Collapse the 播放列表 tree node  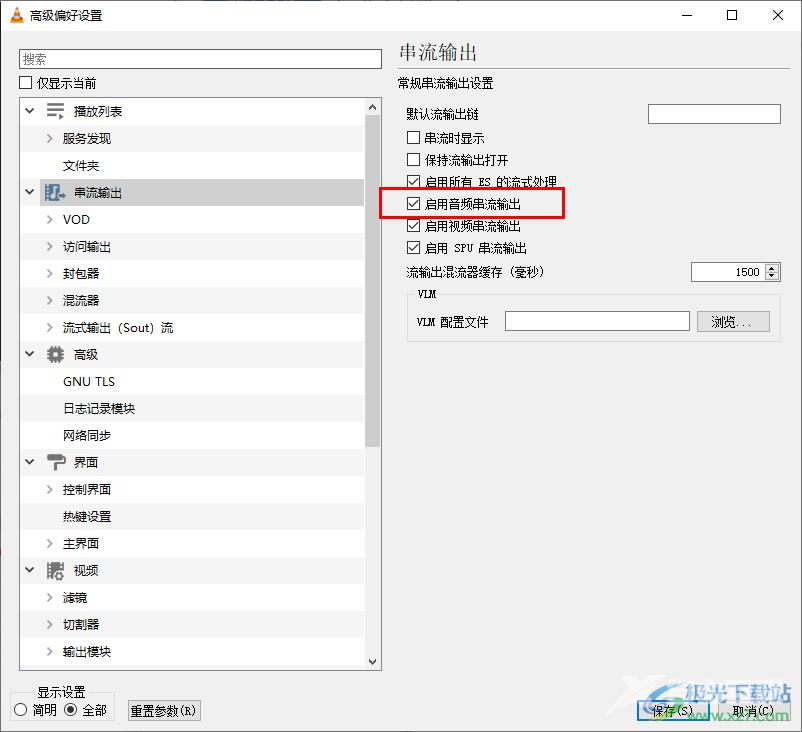[30, 110]
